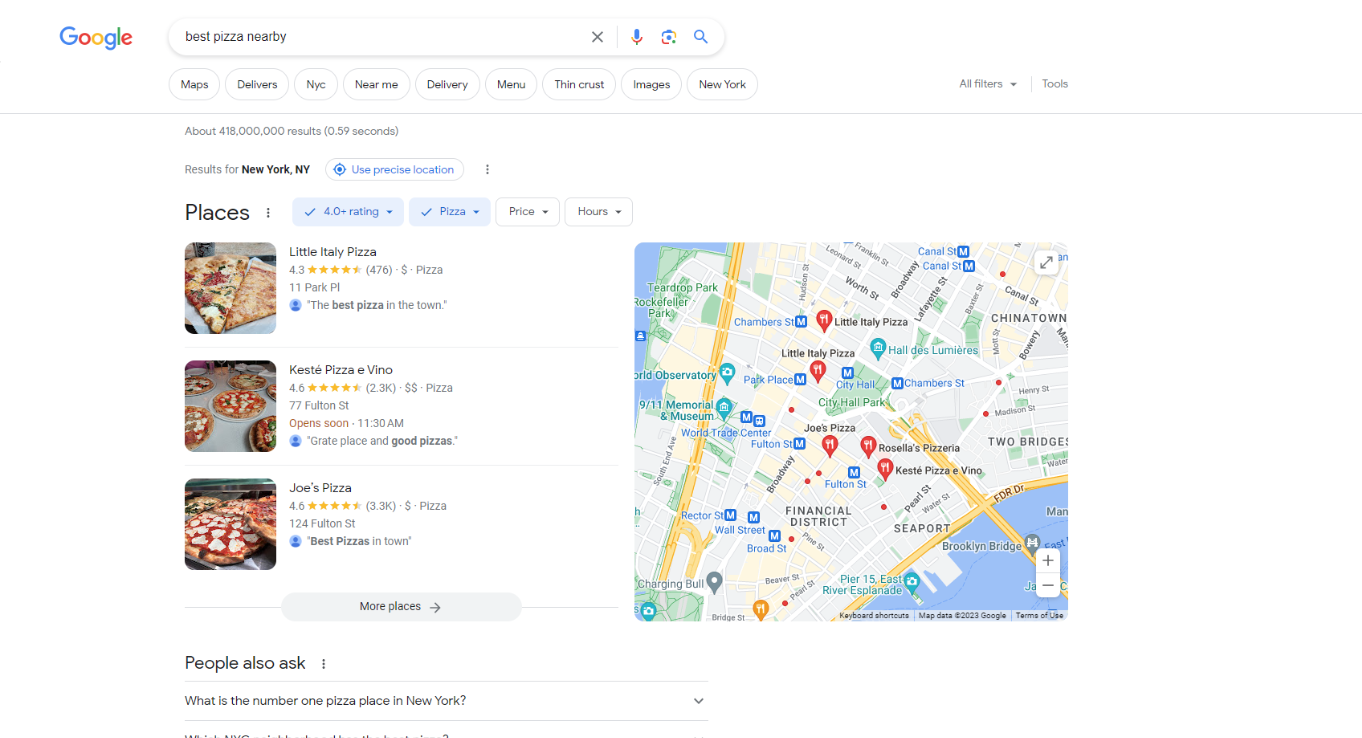Image resolution: width=1362 pixels, height=738 pixels.
Task: Select the Thin crust filter chip
Action: tap(579, 85)
